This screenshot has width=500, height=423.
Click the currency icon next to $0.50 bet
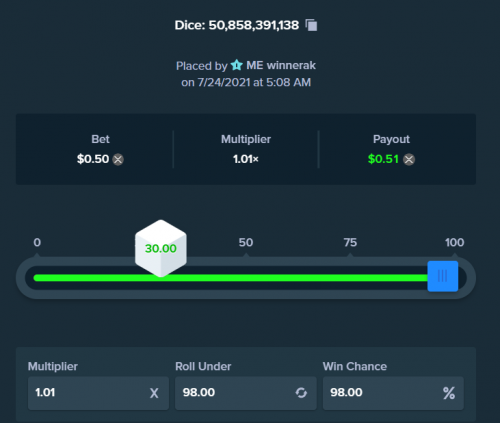click(x=118, y=159)
